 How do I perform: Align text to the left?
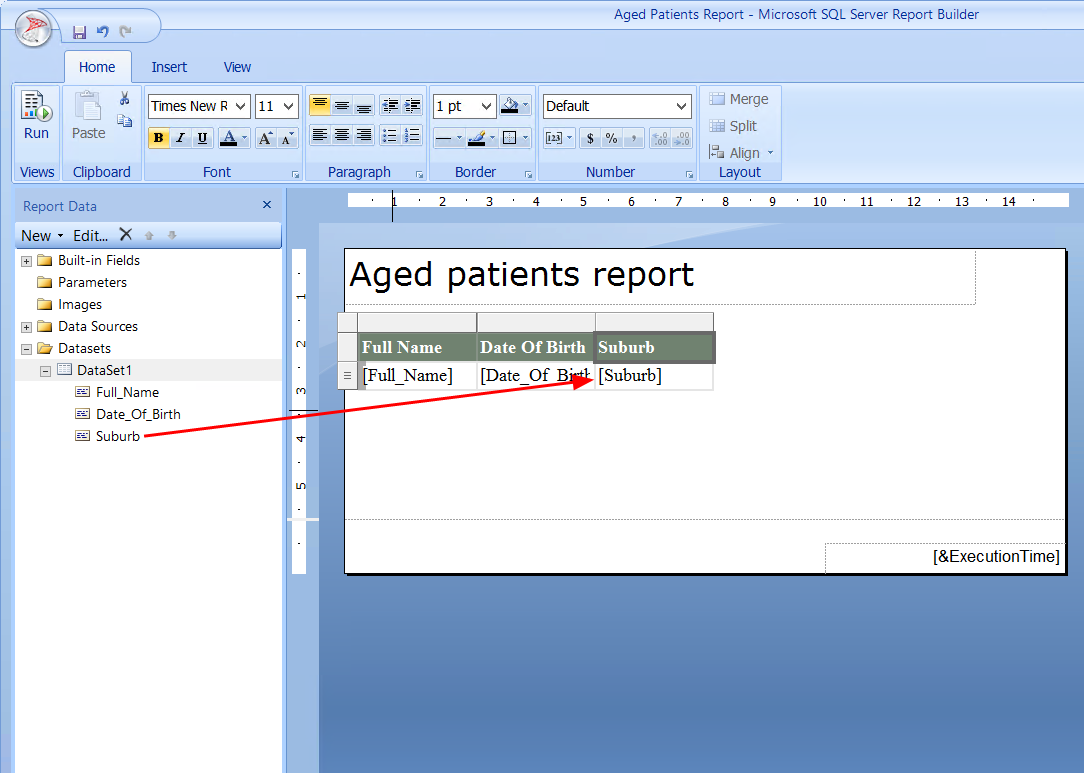coord(319,136)
